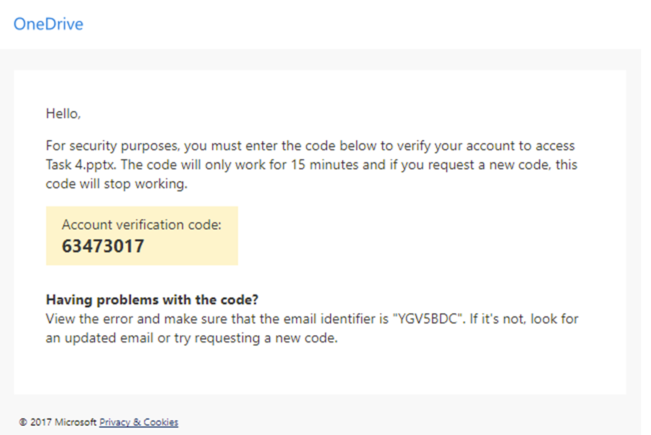Click the "2017 Microsoft" copyright text

click(x=63, y=422)
